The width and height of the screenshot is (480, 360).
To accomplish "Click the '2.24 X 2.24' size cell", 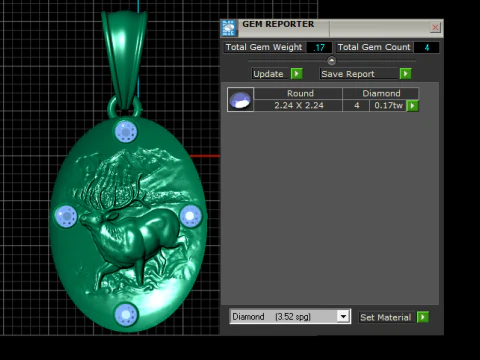I will click(x=299, y=105).
